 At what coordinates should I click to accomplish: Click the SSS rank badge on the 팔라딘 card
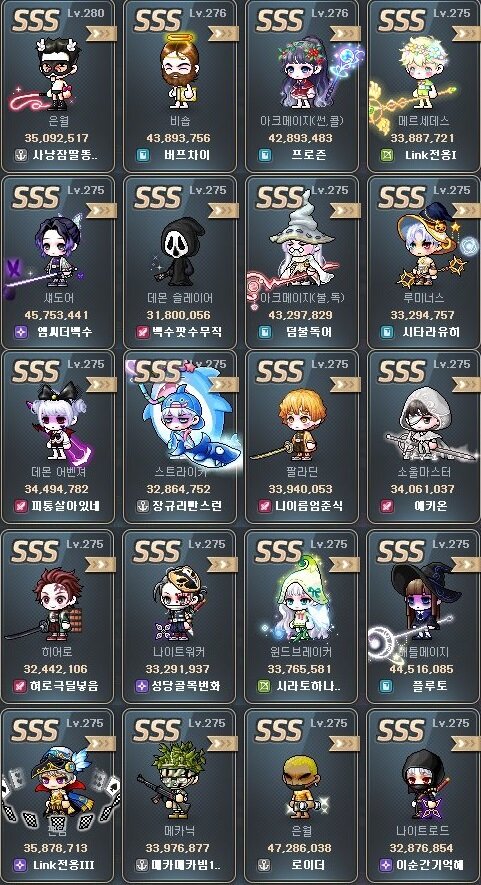click(x=281, y=373)
